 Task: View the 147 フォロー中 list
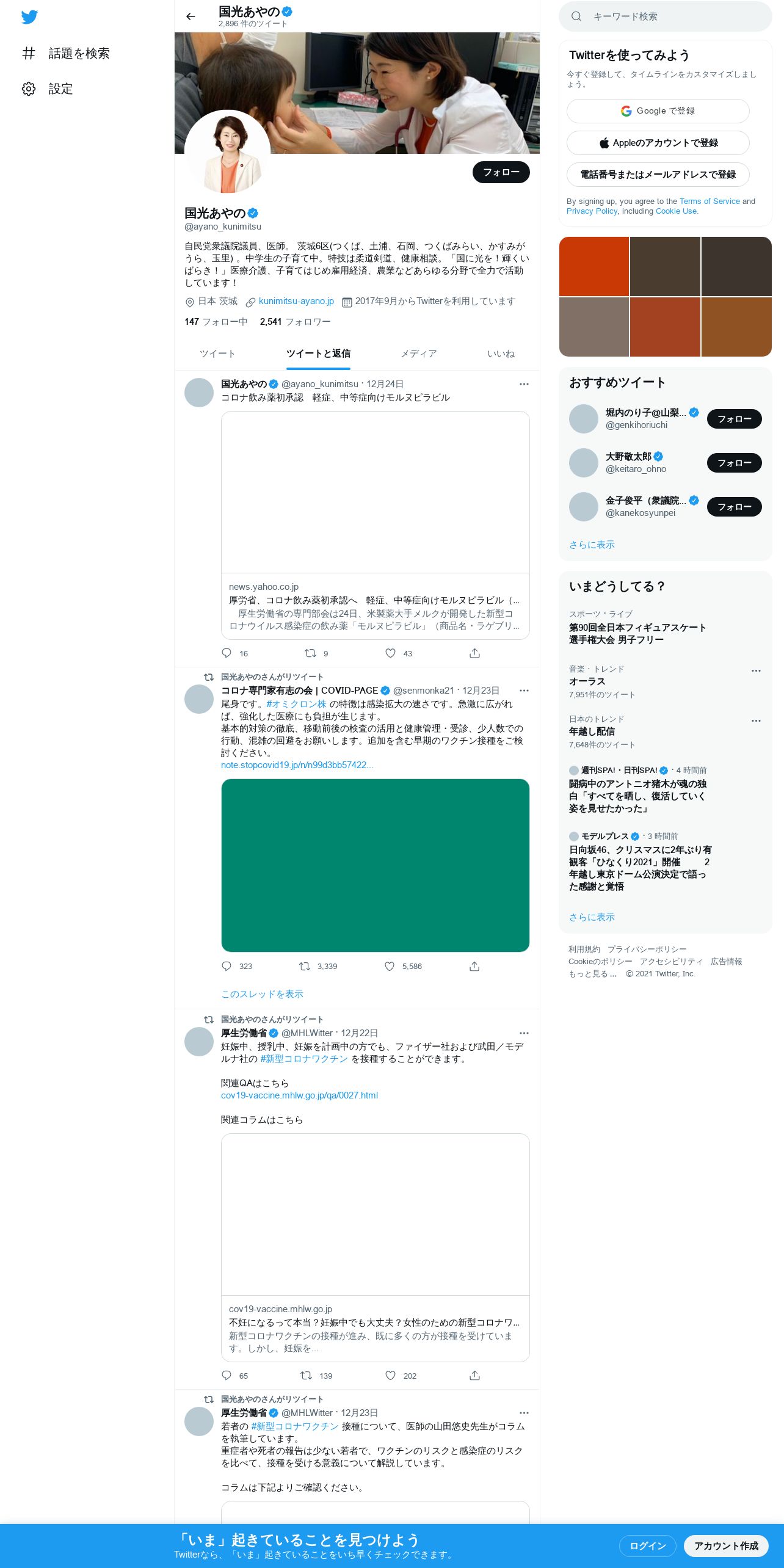click(216, 322)
